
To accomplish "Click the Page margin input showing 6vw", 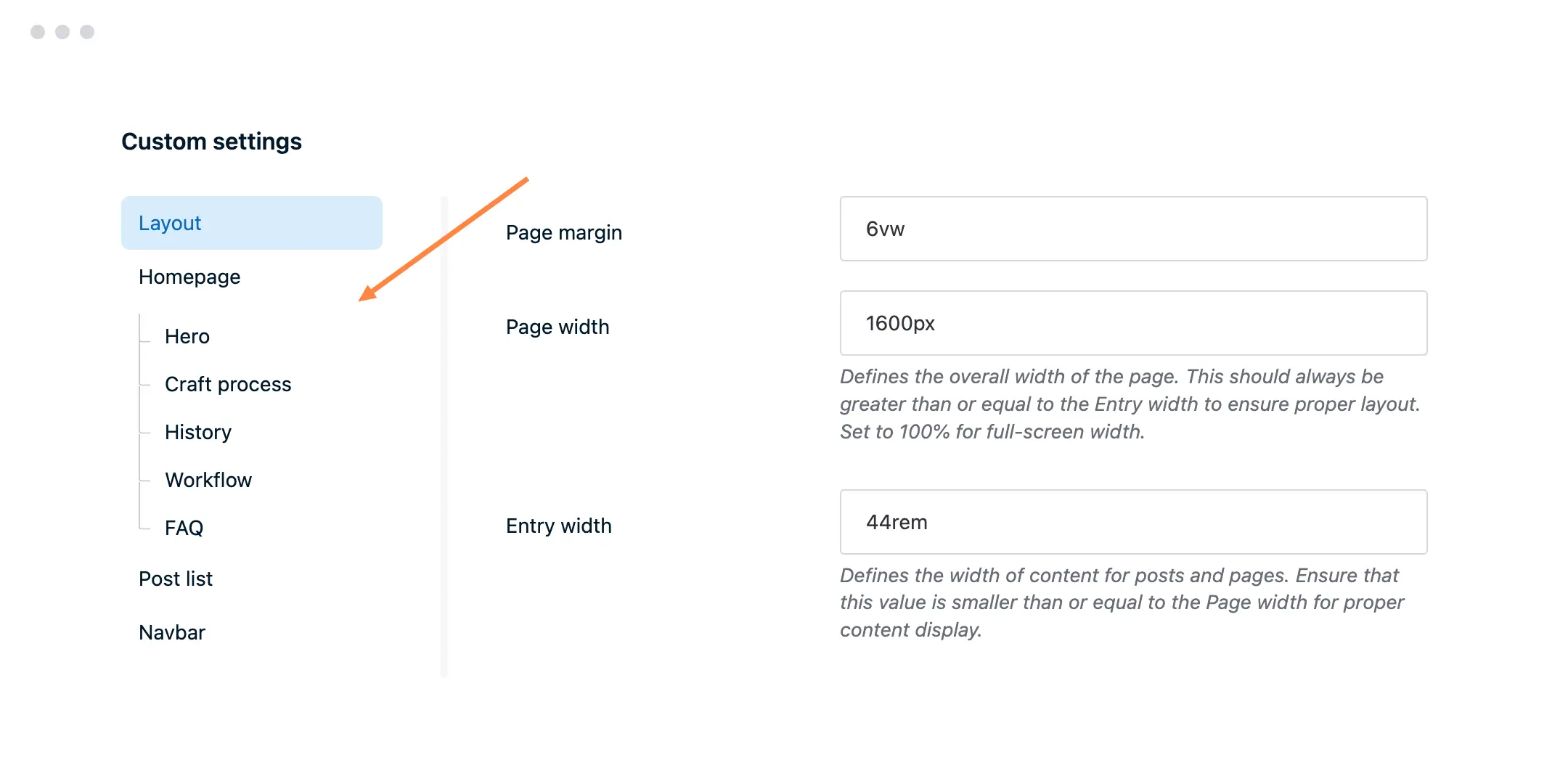I will tap(1132, 229).
